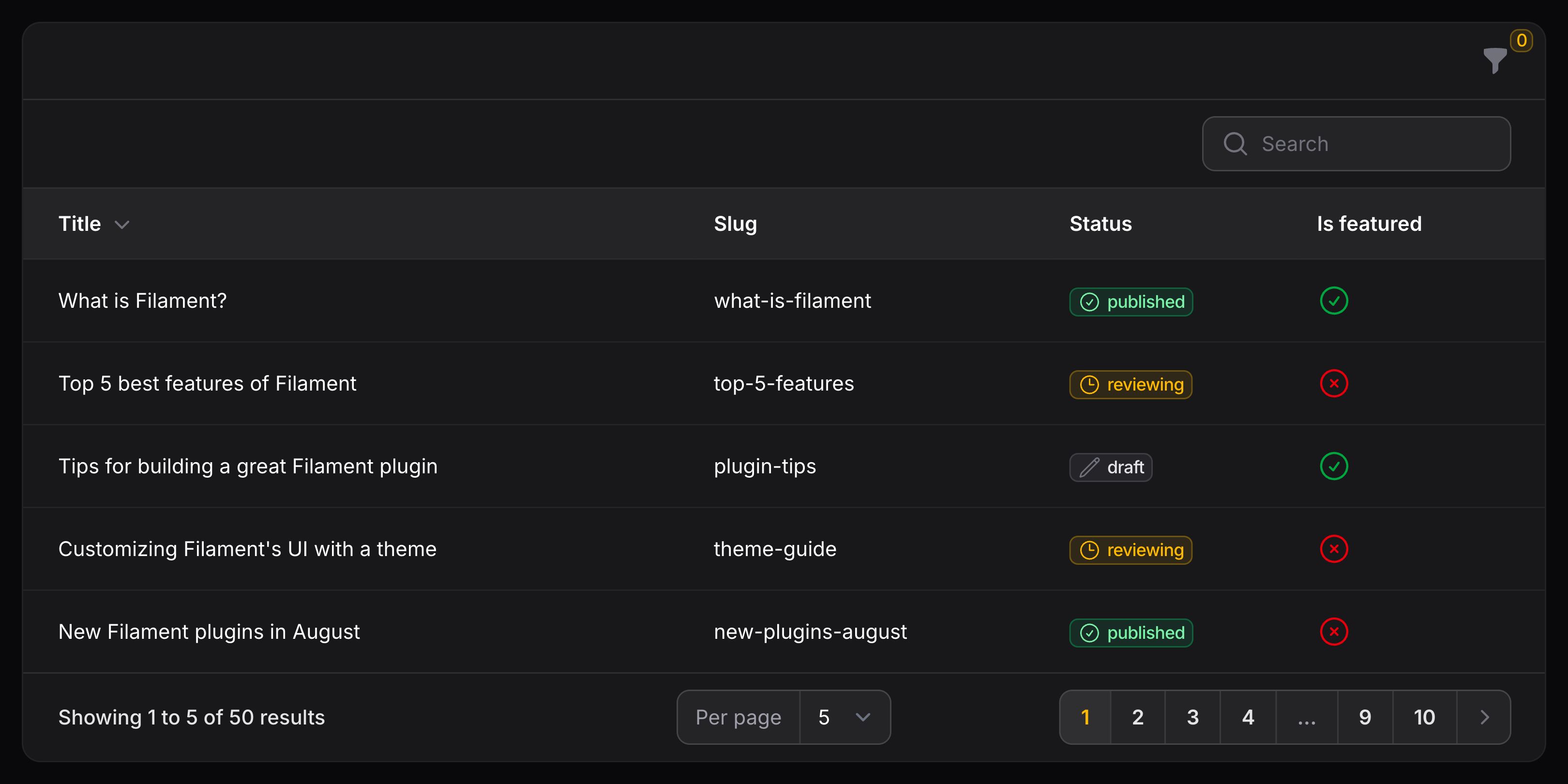This screenshot has height=784, width=1568.
Task: Click the Status column header
Action: (x=1101, y=224)
